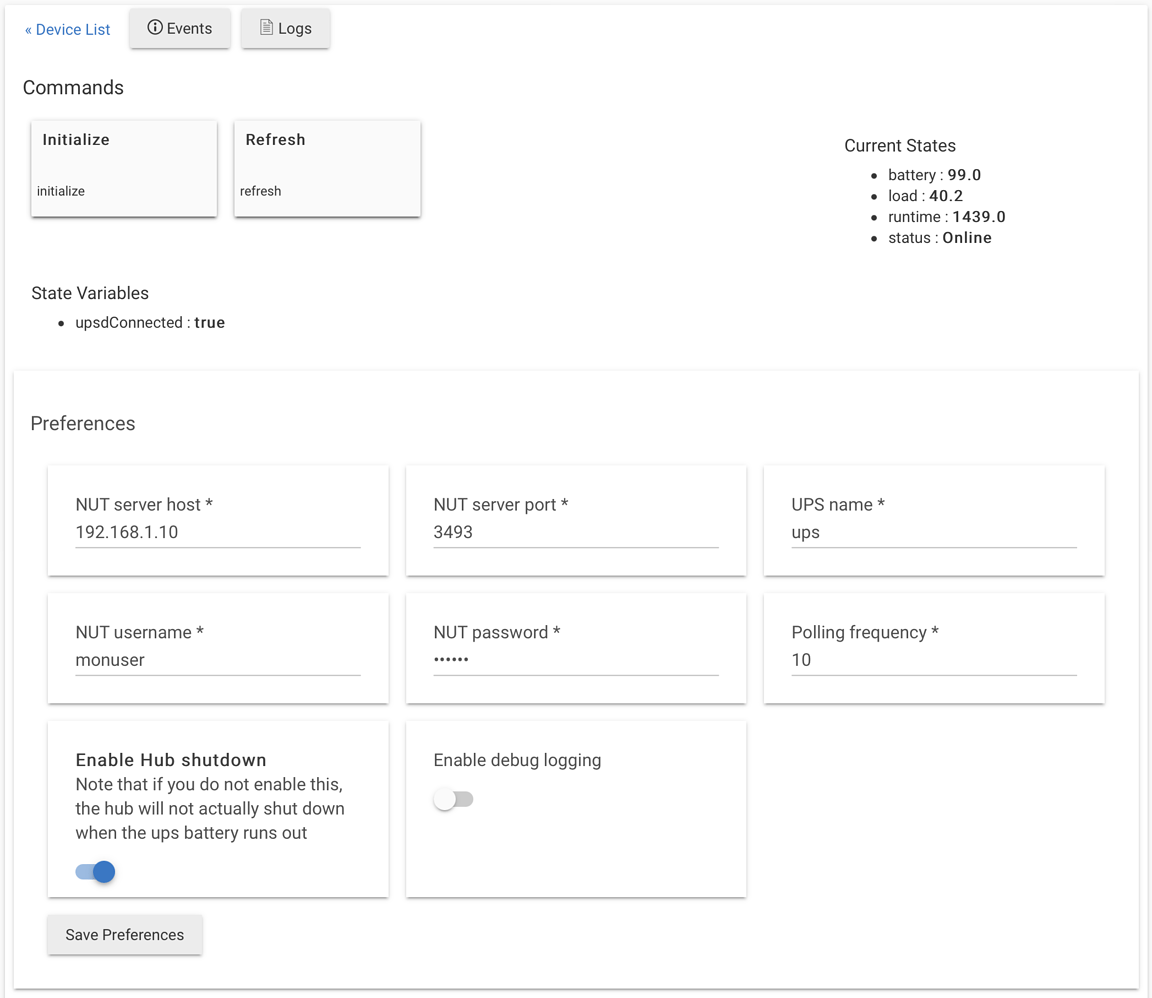Click the load state entry
This screenshot has width=1152, height=998.
tap(925, 196)
